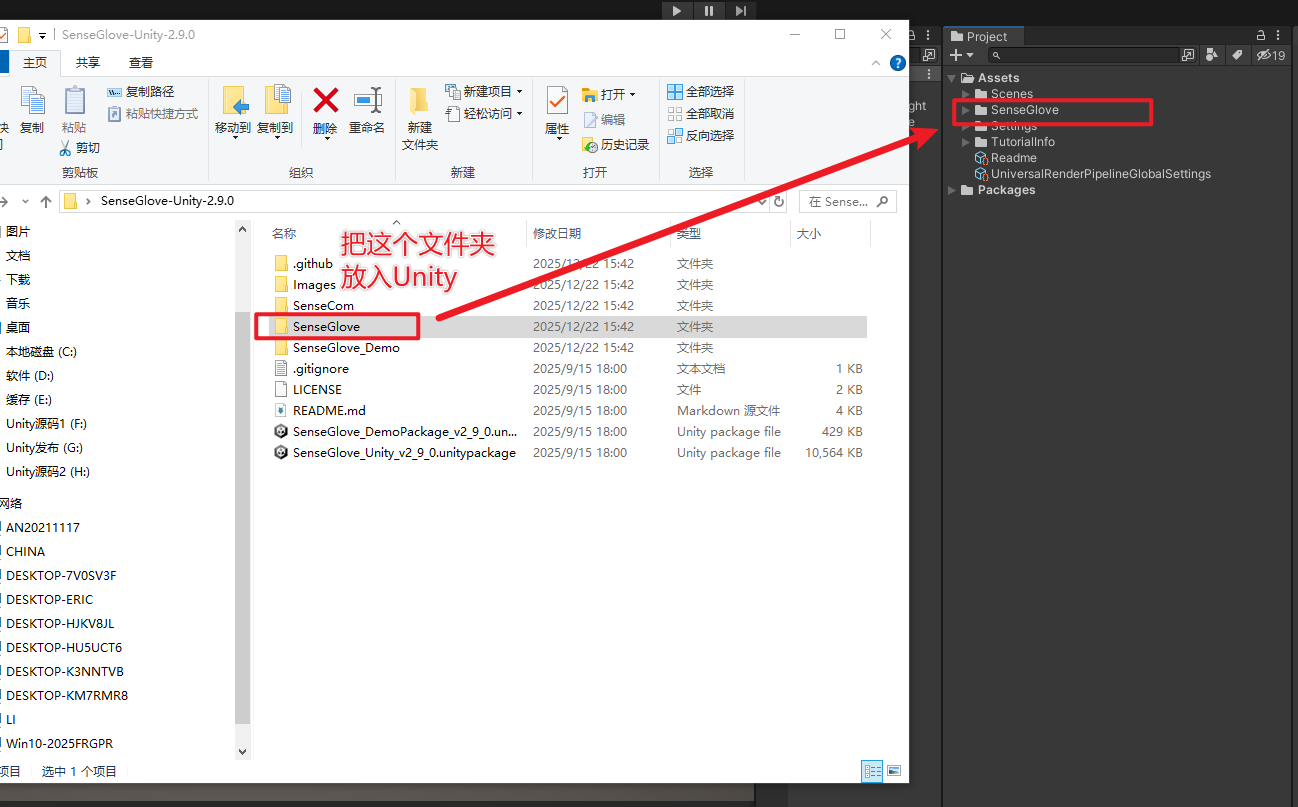Click 全部选择 (Select all)

700,91
